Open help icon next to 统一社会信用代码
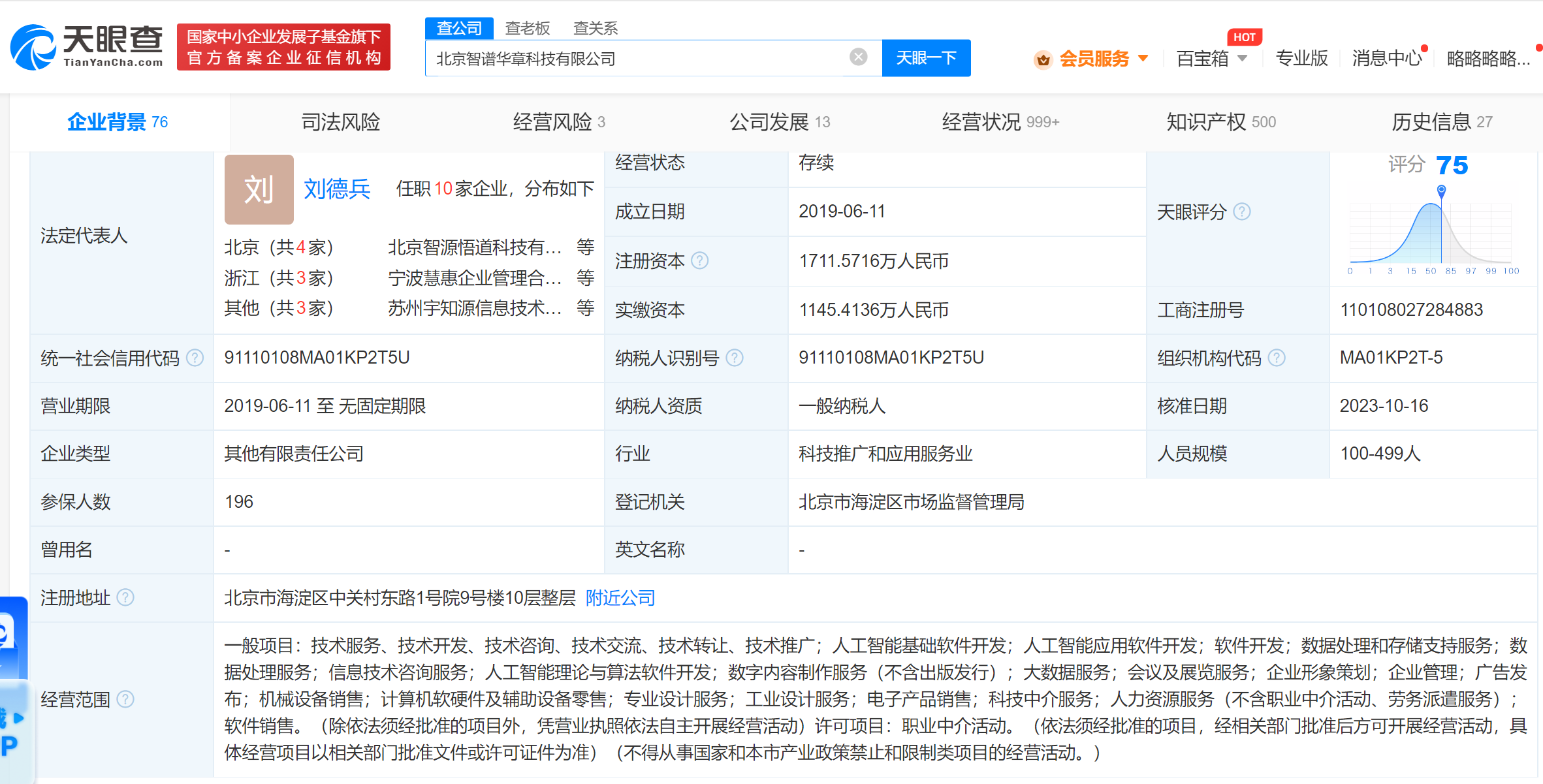1543x784 pixels. tap(195, 358)
